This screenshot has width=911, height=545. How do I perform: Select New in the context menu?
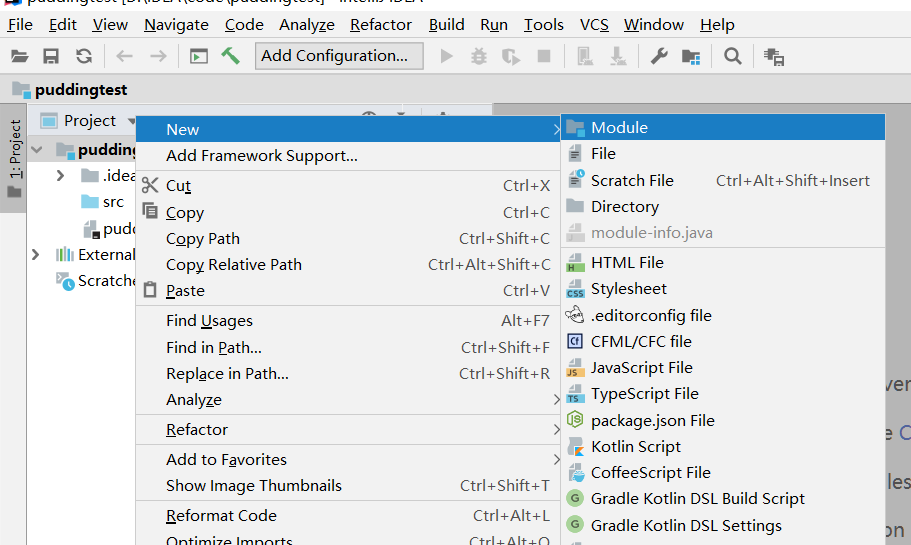tap(348, 129)
